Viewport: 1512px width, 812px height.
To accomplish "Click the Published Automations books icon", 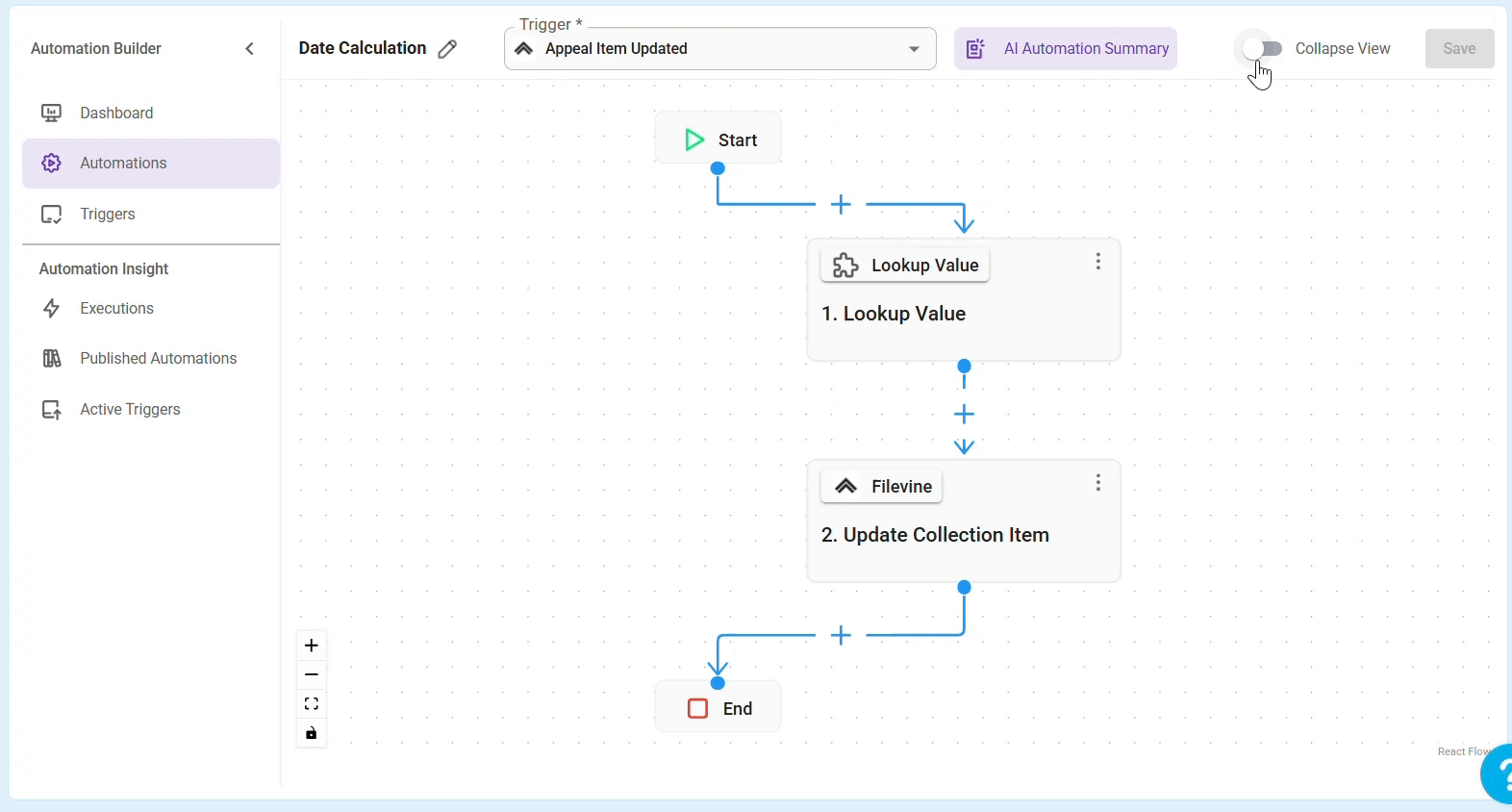I will 52,359.
